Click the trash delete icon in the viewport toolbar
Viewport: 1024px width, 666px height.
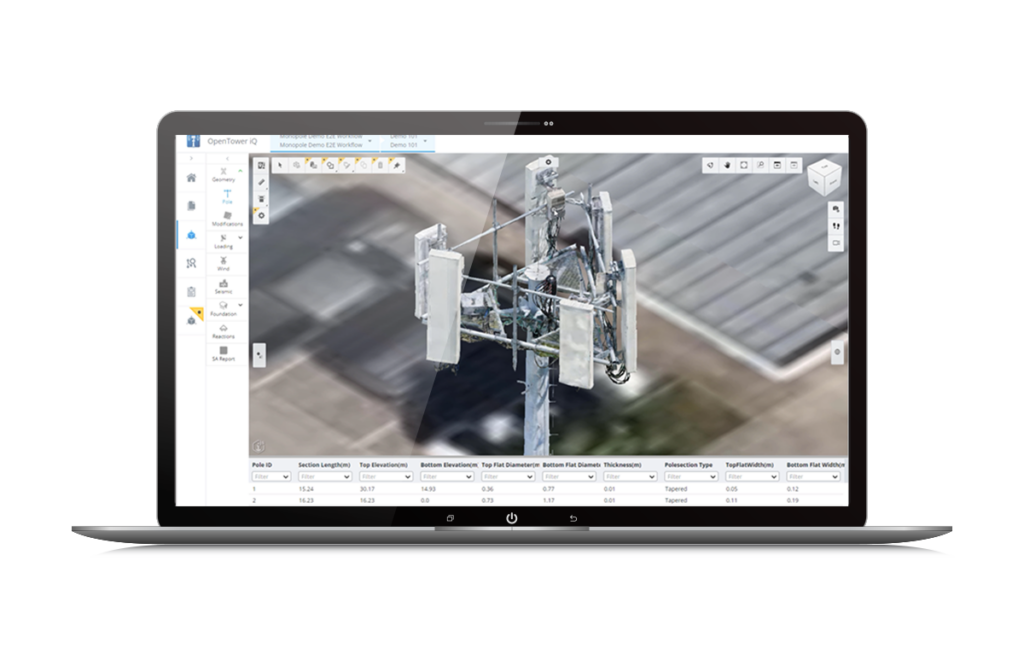tap(379, 165)
